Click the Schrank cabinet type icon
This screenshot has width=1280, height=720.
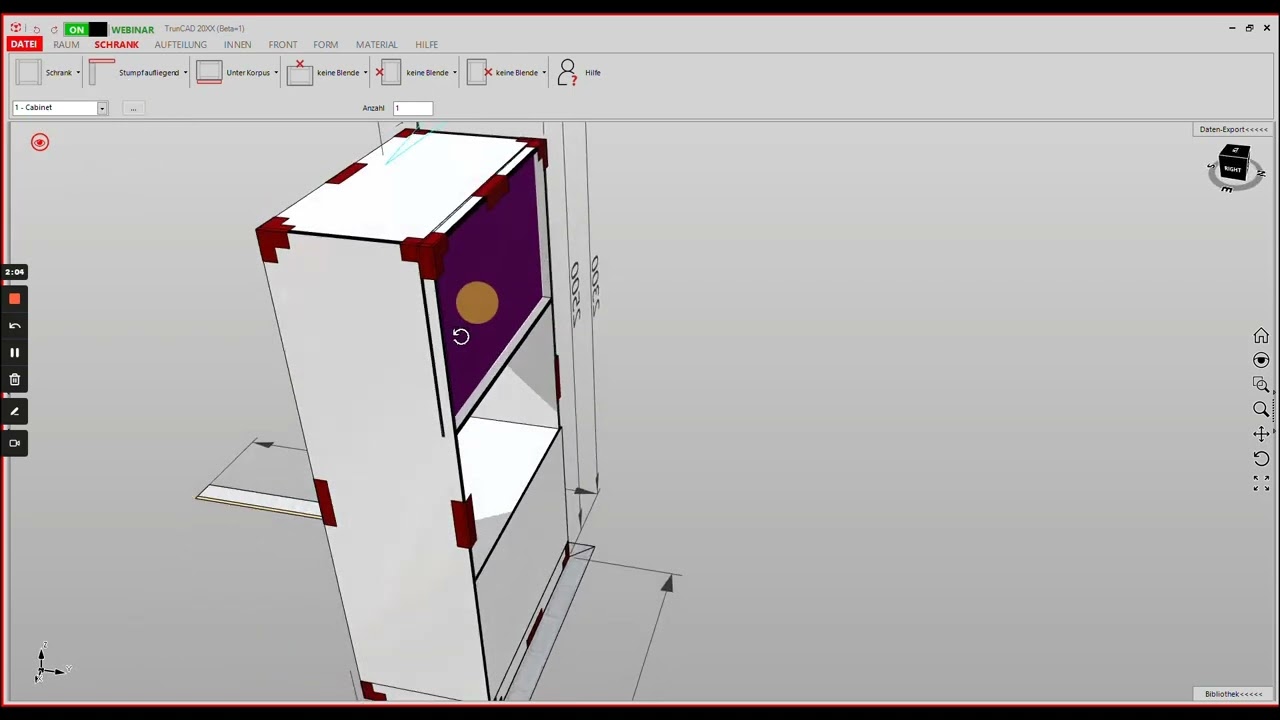(x=29, y=72)
